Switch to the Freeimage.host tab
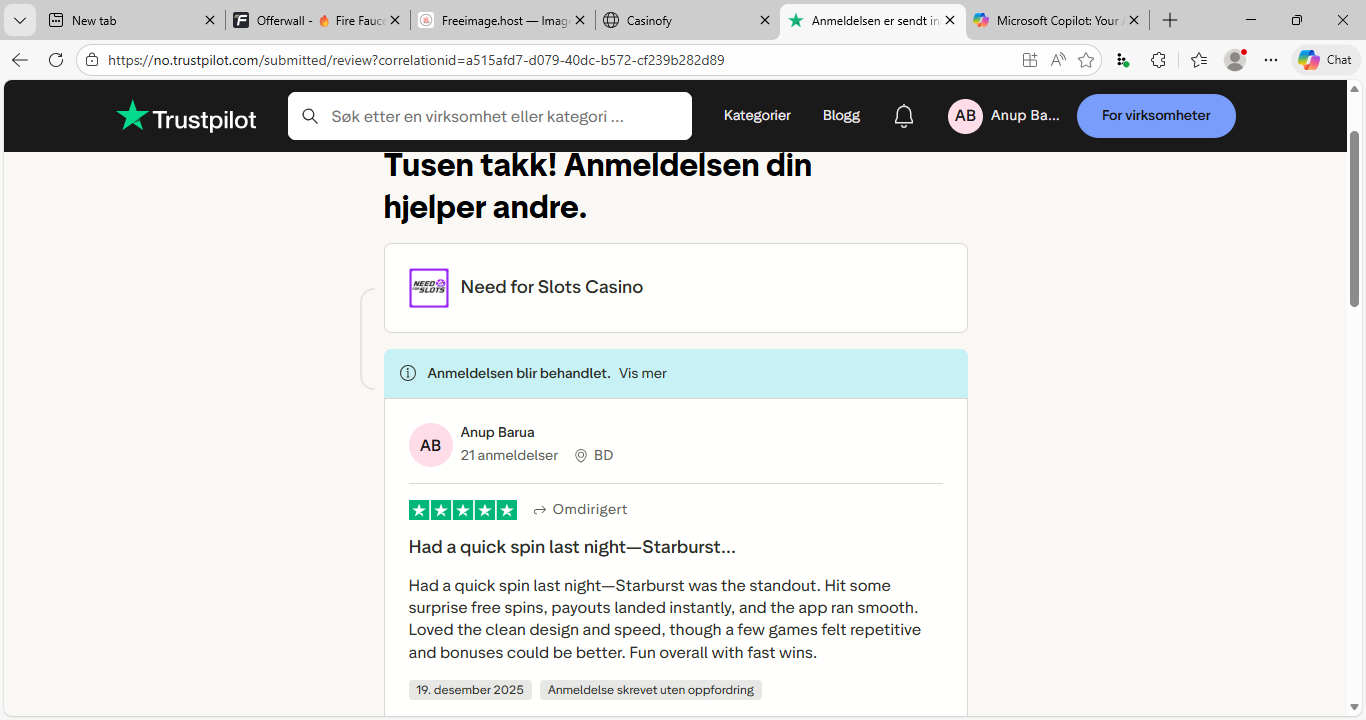This screenshot has width=1366, height=720. (501, 20)
